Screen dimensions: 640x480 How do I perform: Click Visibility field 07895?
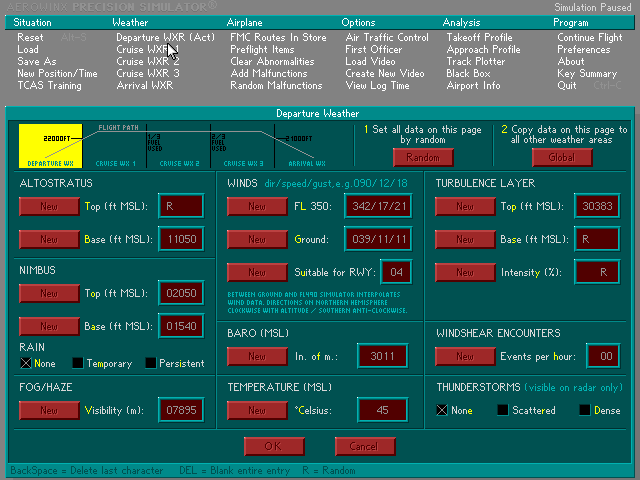click(181, 410)
